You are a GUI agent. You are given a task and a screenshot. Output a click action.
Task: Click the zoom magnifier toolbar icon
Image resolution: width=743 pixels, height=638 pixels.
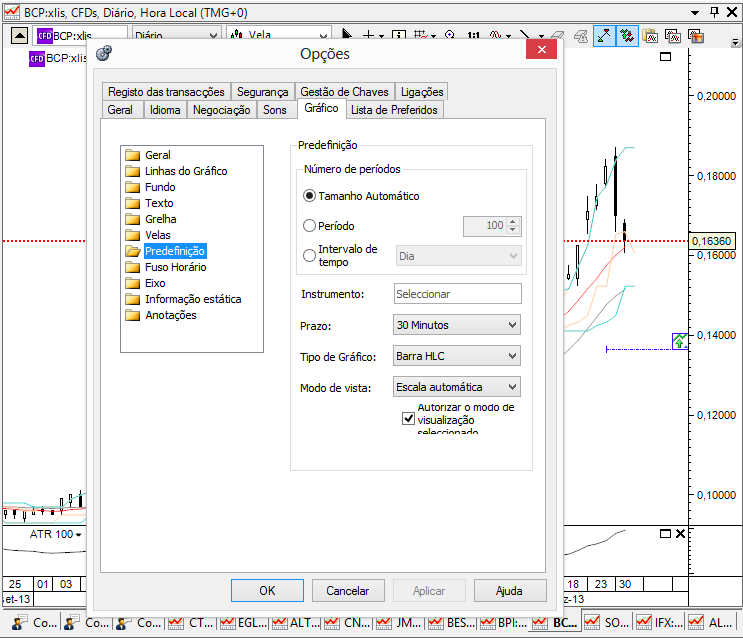[450, 35]
